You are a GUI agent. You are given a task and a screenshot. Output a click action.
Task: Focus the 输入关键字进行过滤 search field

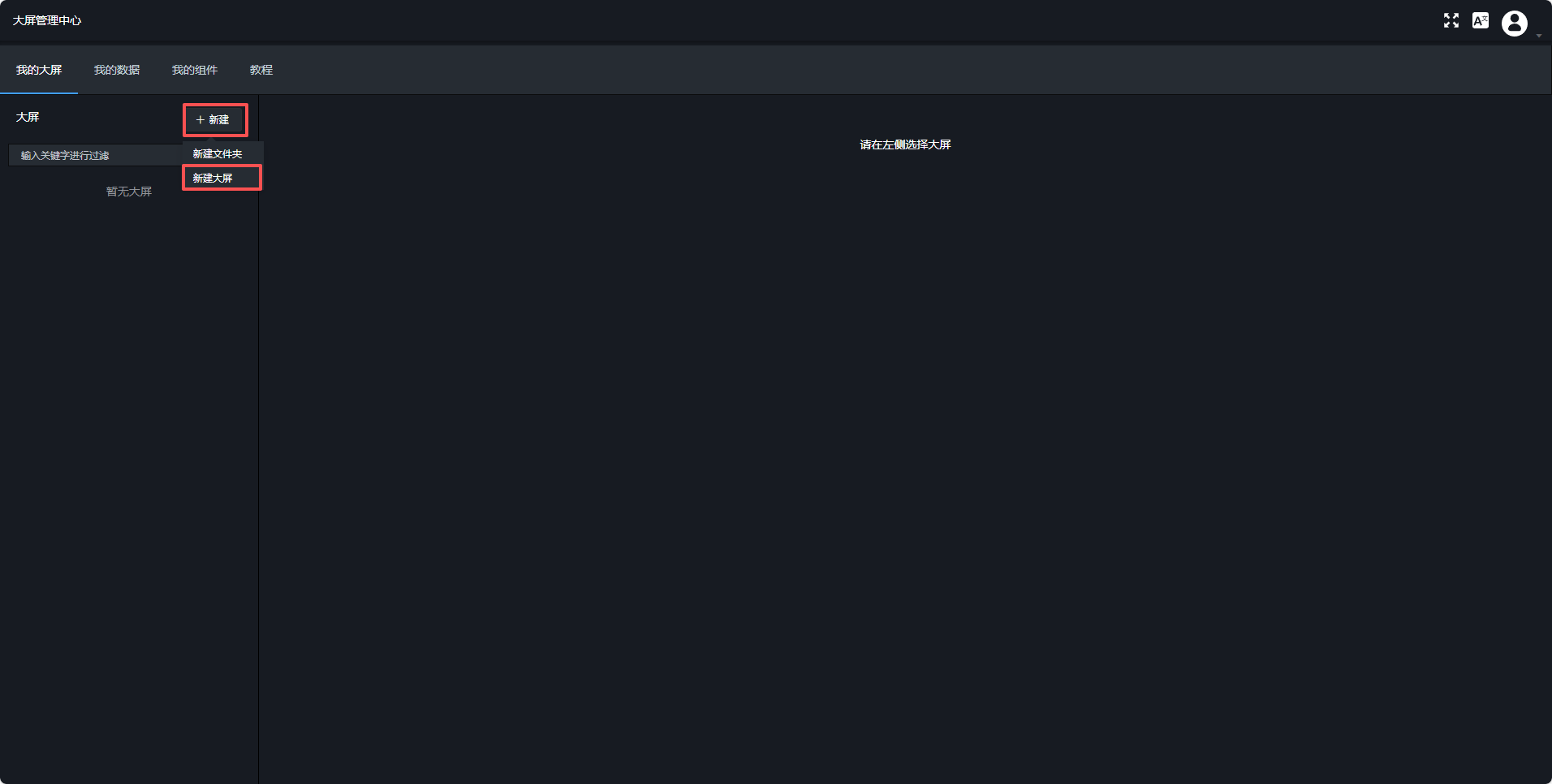(96, 155)
